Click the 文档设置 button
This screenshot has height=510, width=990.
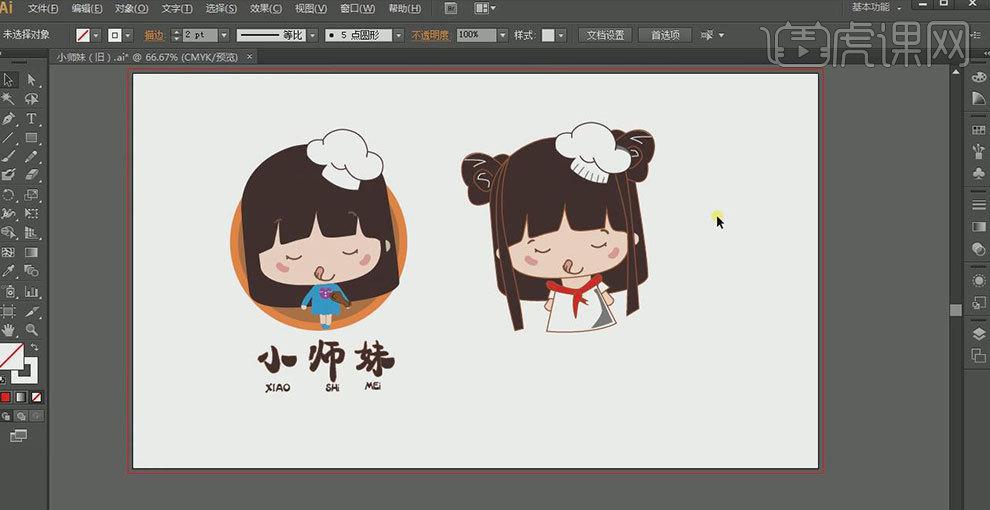click(605, 35)
